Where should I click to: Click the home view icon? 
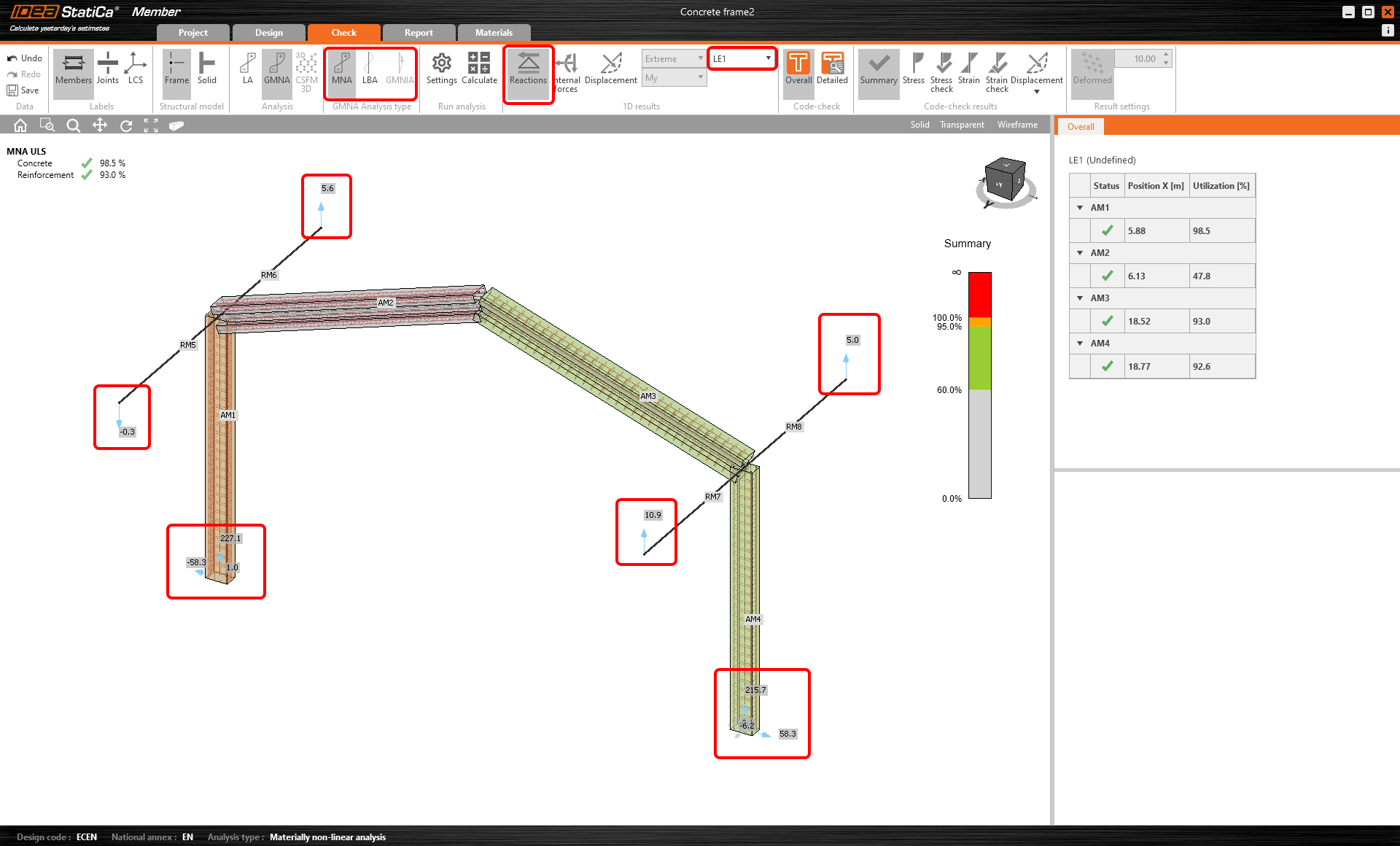tap(20, 125)
